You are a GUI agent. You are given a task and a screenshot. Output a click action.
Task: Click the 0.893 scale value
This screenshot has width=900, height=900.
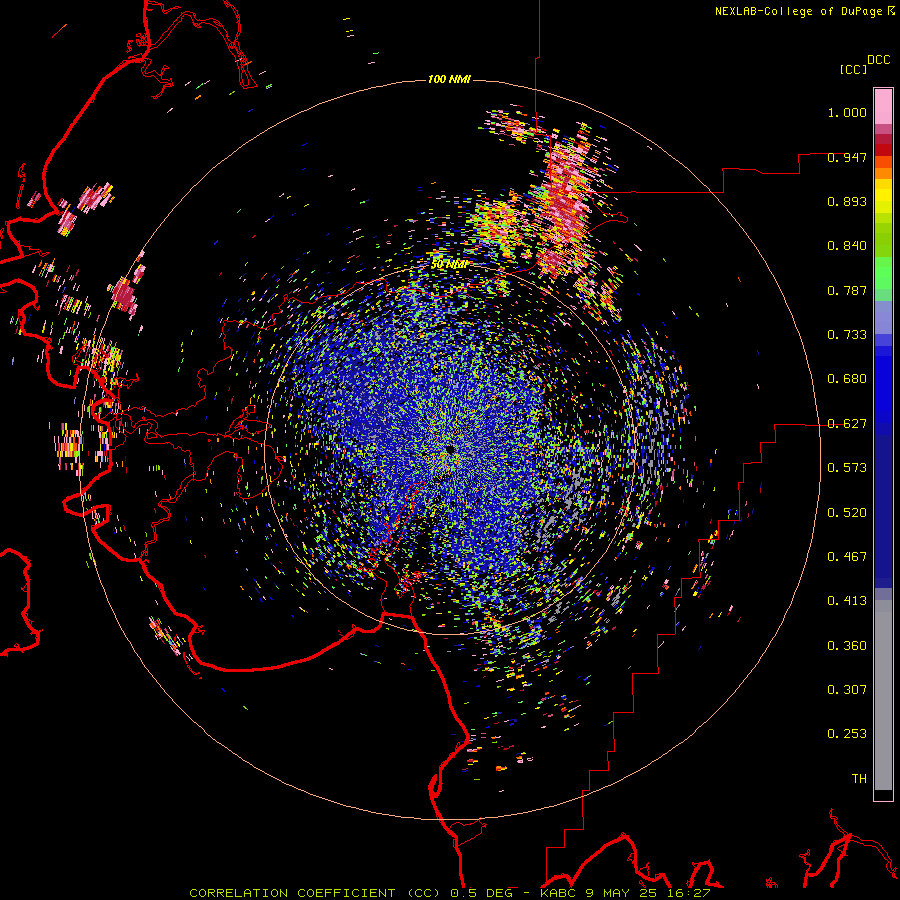tap(847, 201)
